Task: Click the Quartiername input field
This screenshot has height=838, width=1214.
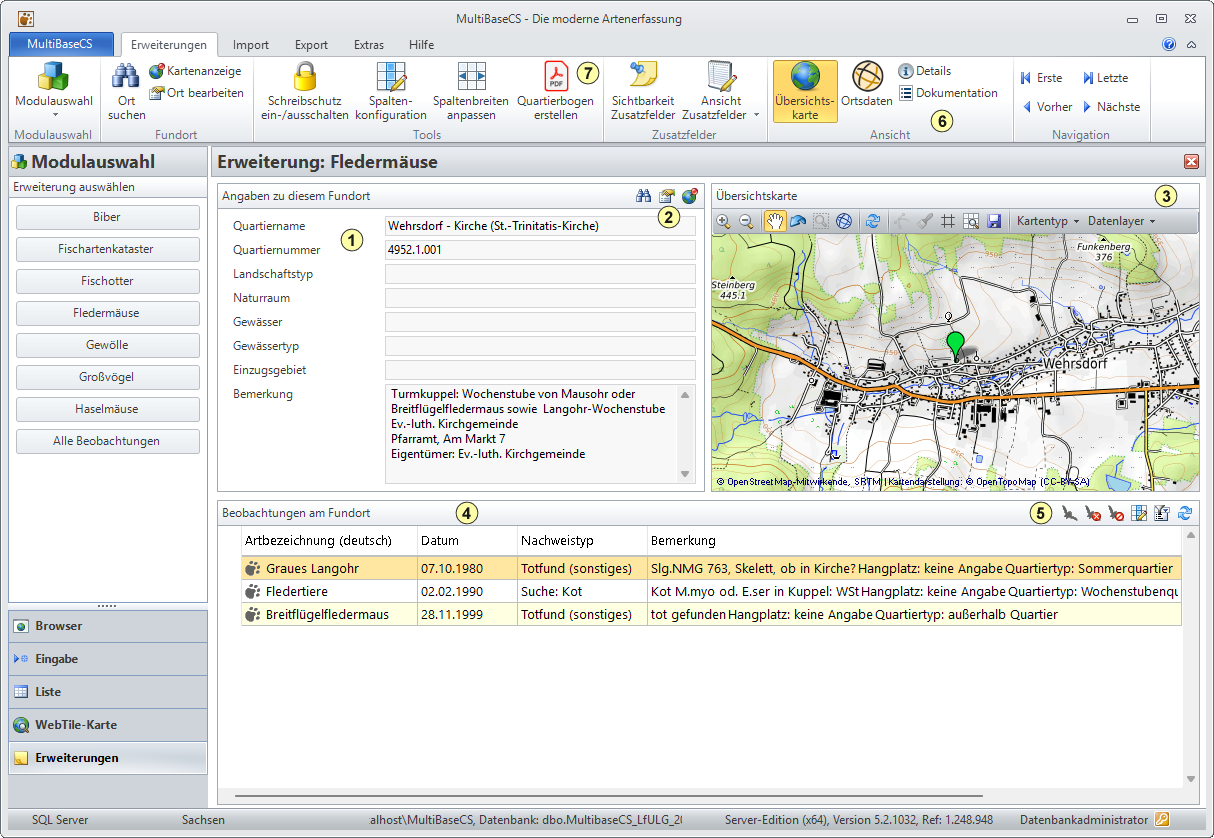Action: click(x=540, y=226)
